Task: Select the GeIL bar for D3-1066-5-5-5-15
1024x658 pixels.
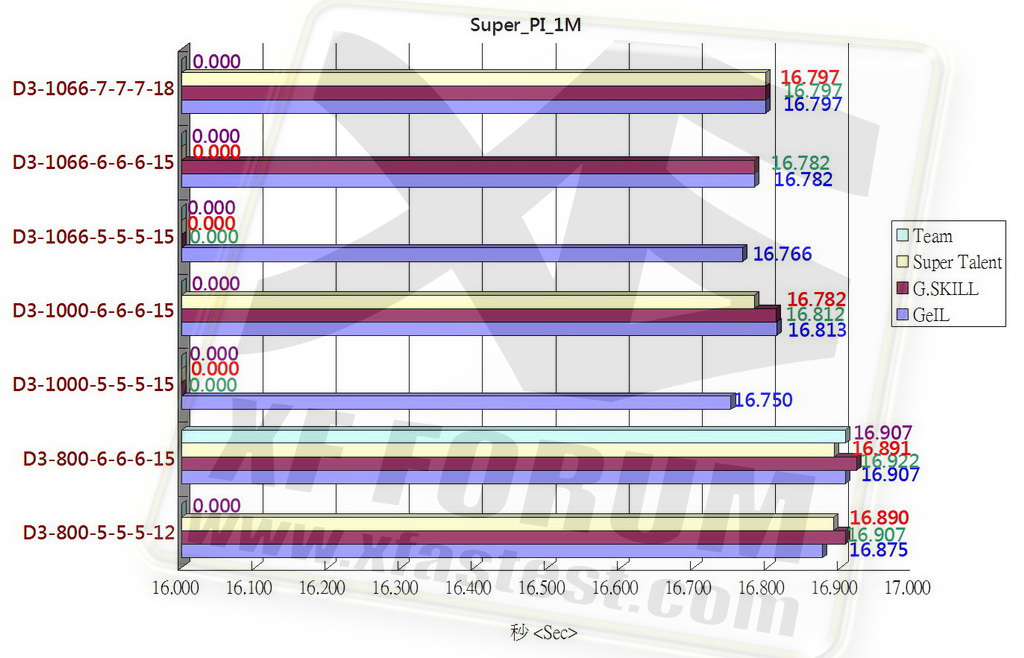Action: click(x=462, y=254)
